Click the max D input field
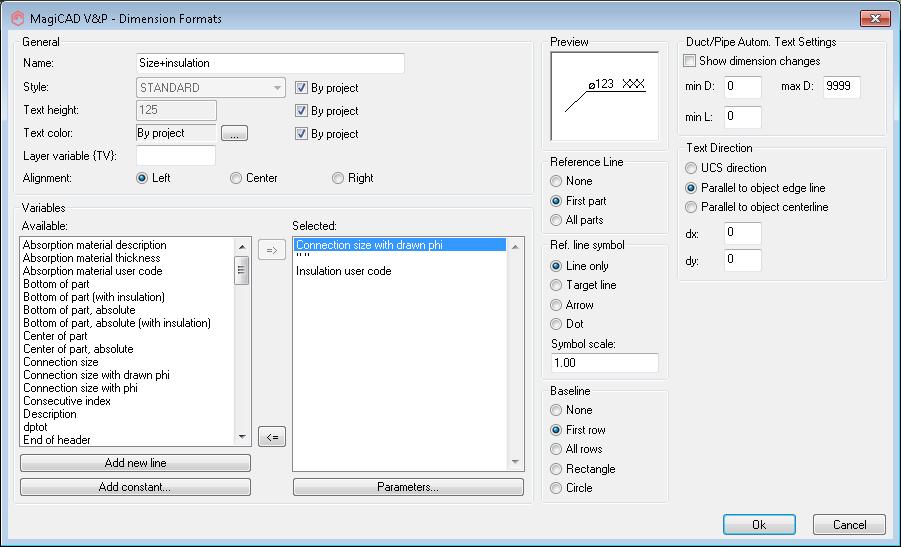901x547 pixels. pyautogui.click(x=842, y=87)
